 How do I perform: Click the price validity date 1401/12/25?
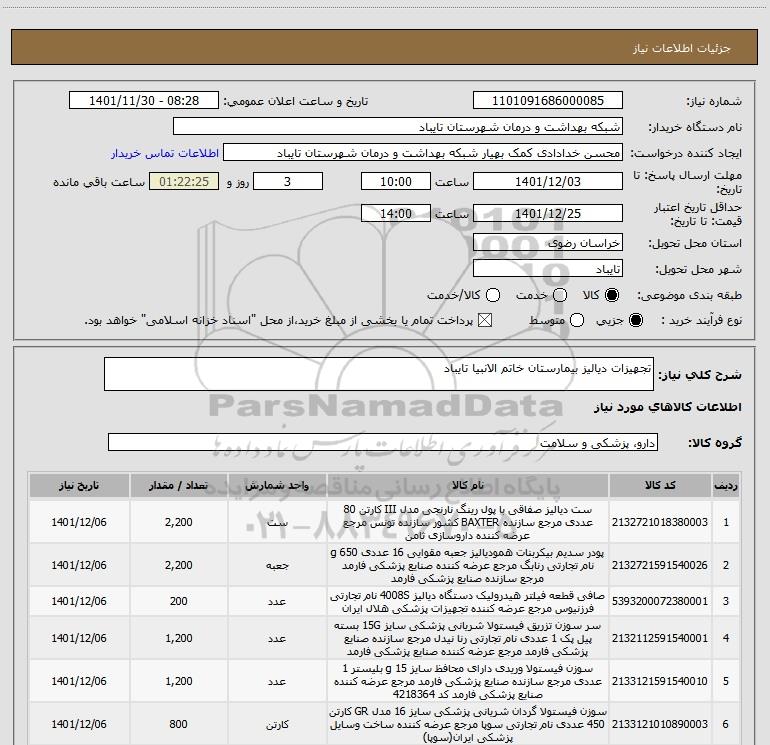tap(548, 214)
